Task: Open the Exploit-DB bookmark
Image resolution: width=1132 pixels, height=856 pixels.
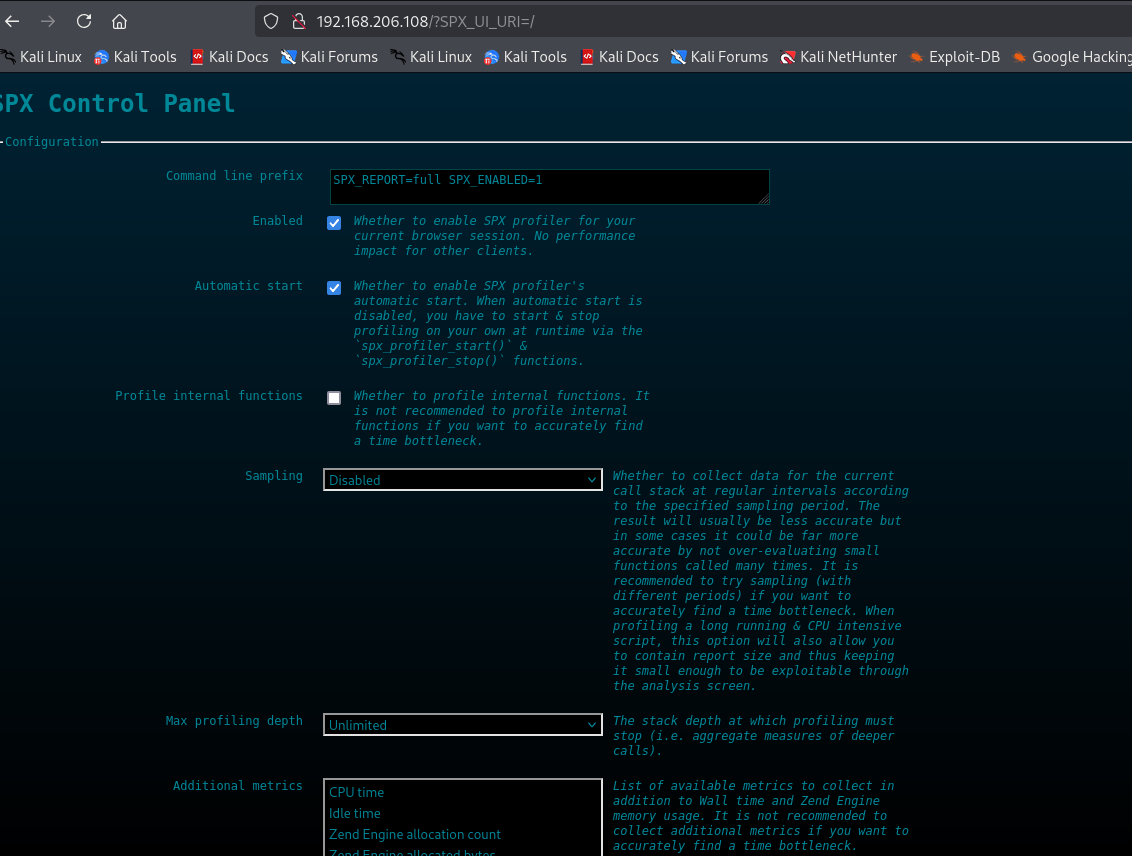Action: (x=954, y=57)
